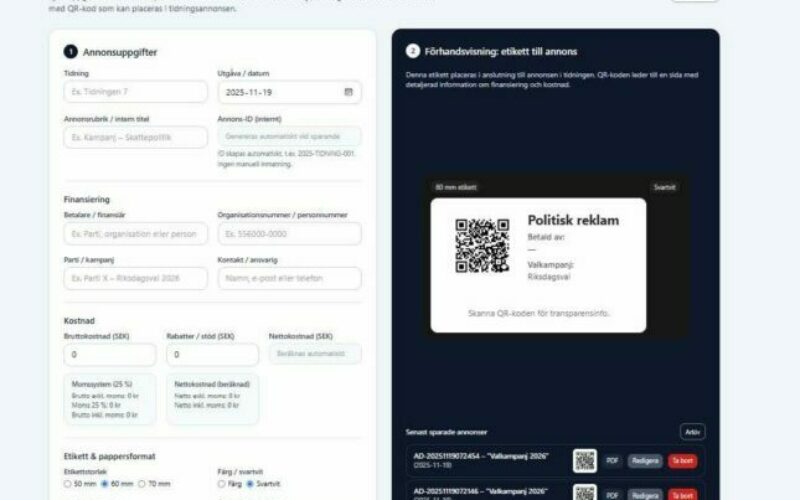Click the Annonsrubrik / intern titel field
The image size is (800, 500).
click(x=135, y=137)
